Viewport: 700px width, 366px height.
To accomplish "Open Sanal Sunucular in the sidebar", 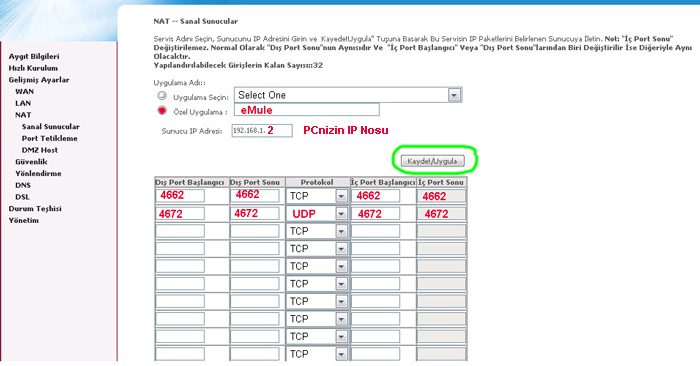I will point(50,127).
